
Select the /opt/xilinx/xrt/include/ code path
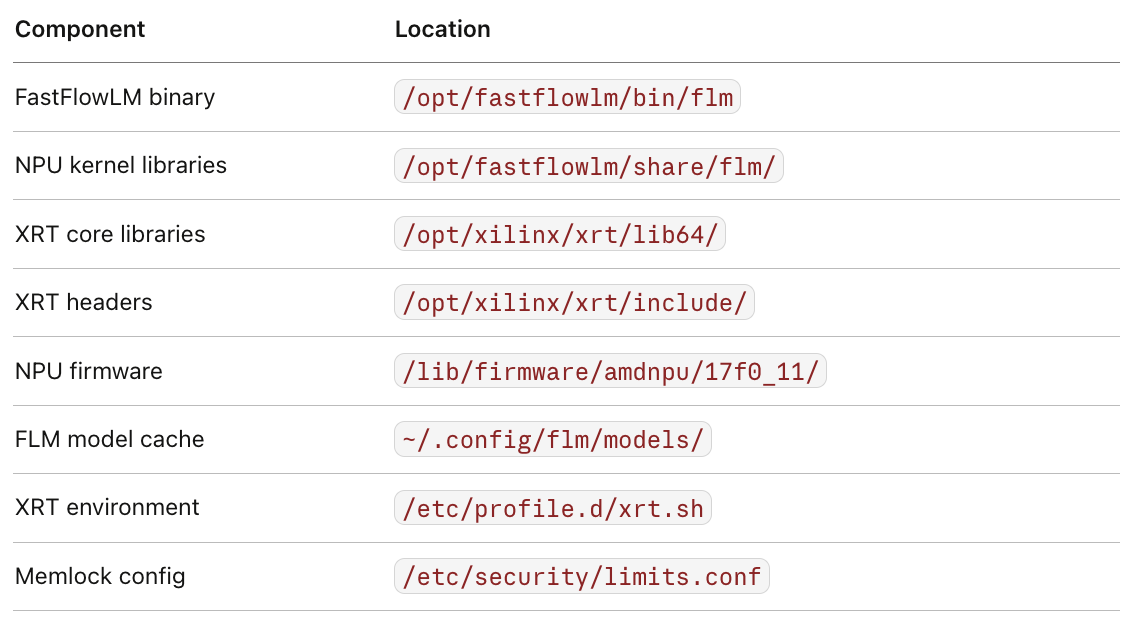(574, 302)
